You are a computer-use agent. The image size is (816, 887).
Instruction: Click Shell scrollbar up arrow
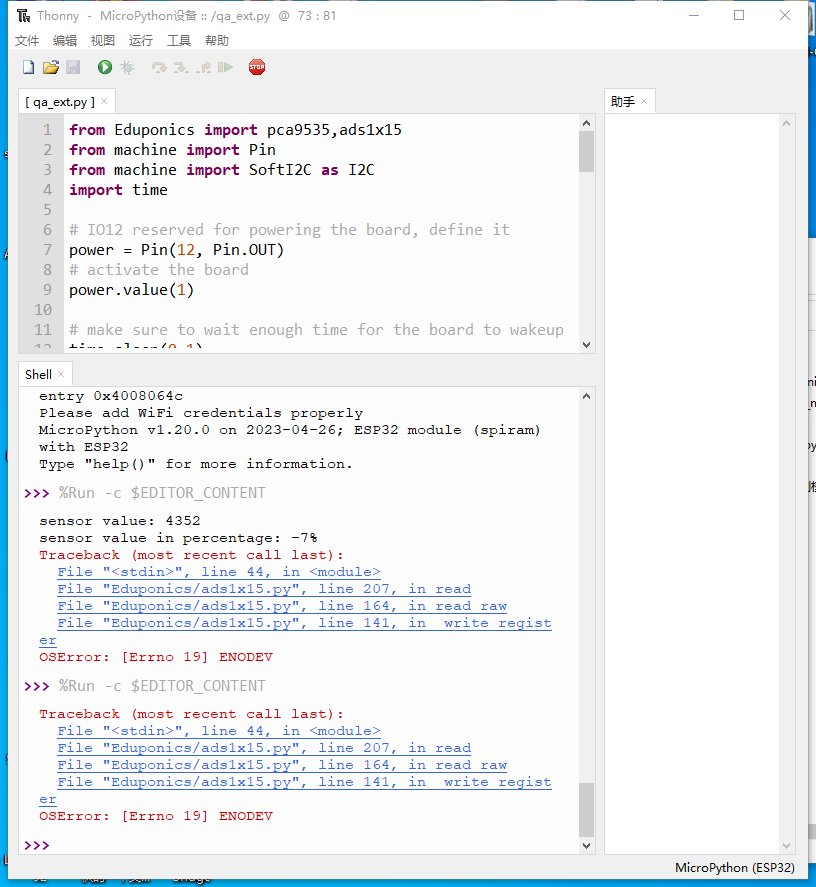586,396
